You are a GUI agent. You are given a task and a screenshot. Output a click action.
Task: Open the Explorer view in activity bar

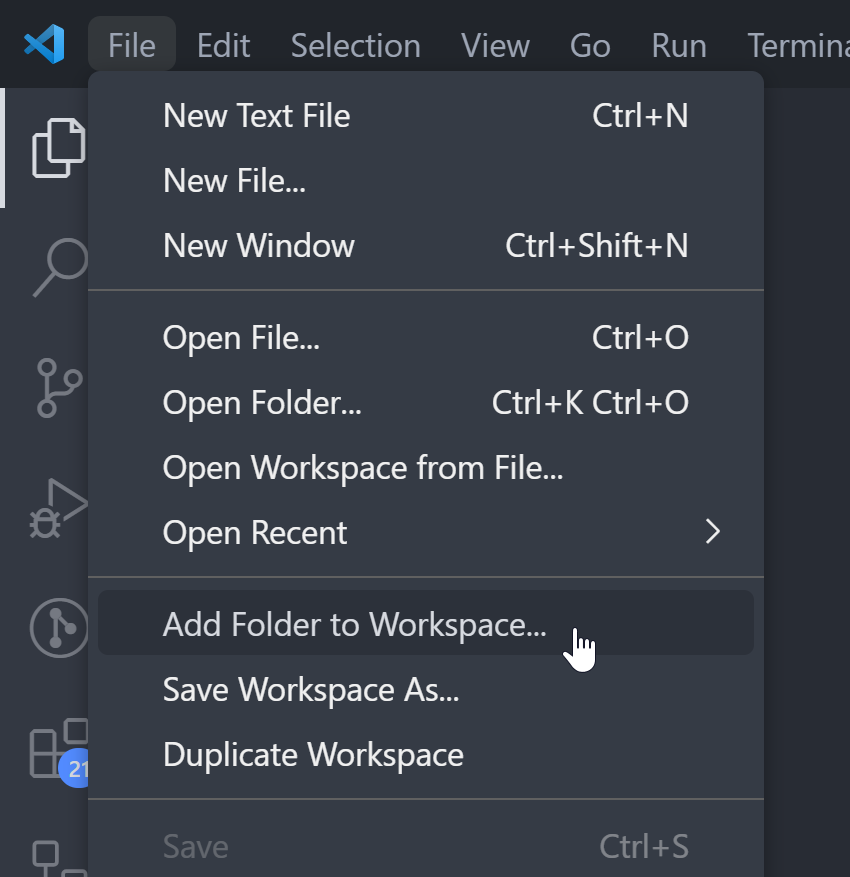tap(58, 148)
